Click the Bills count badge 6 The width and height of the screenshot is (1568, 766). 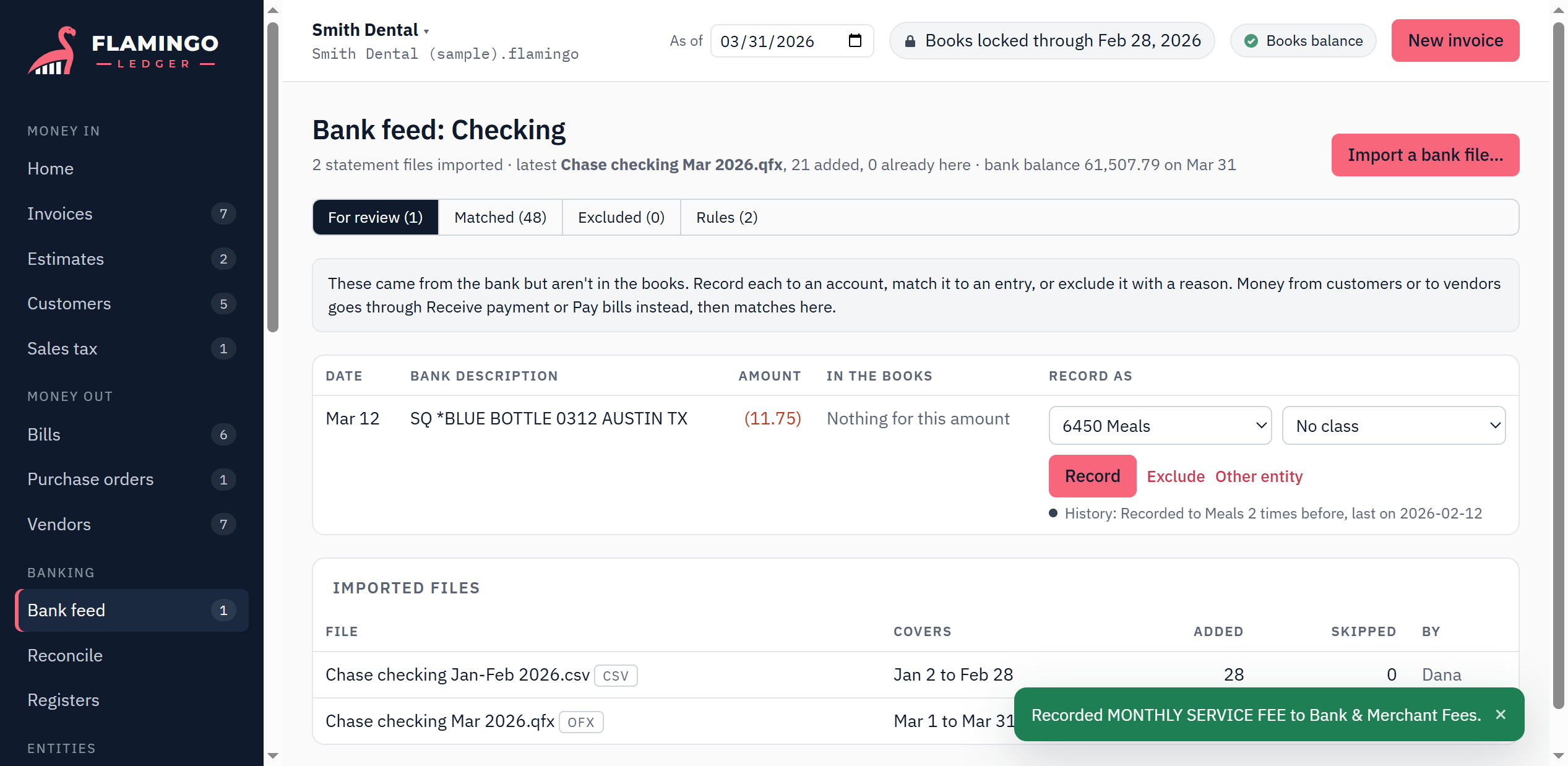pos(223,435)
